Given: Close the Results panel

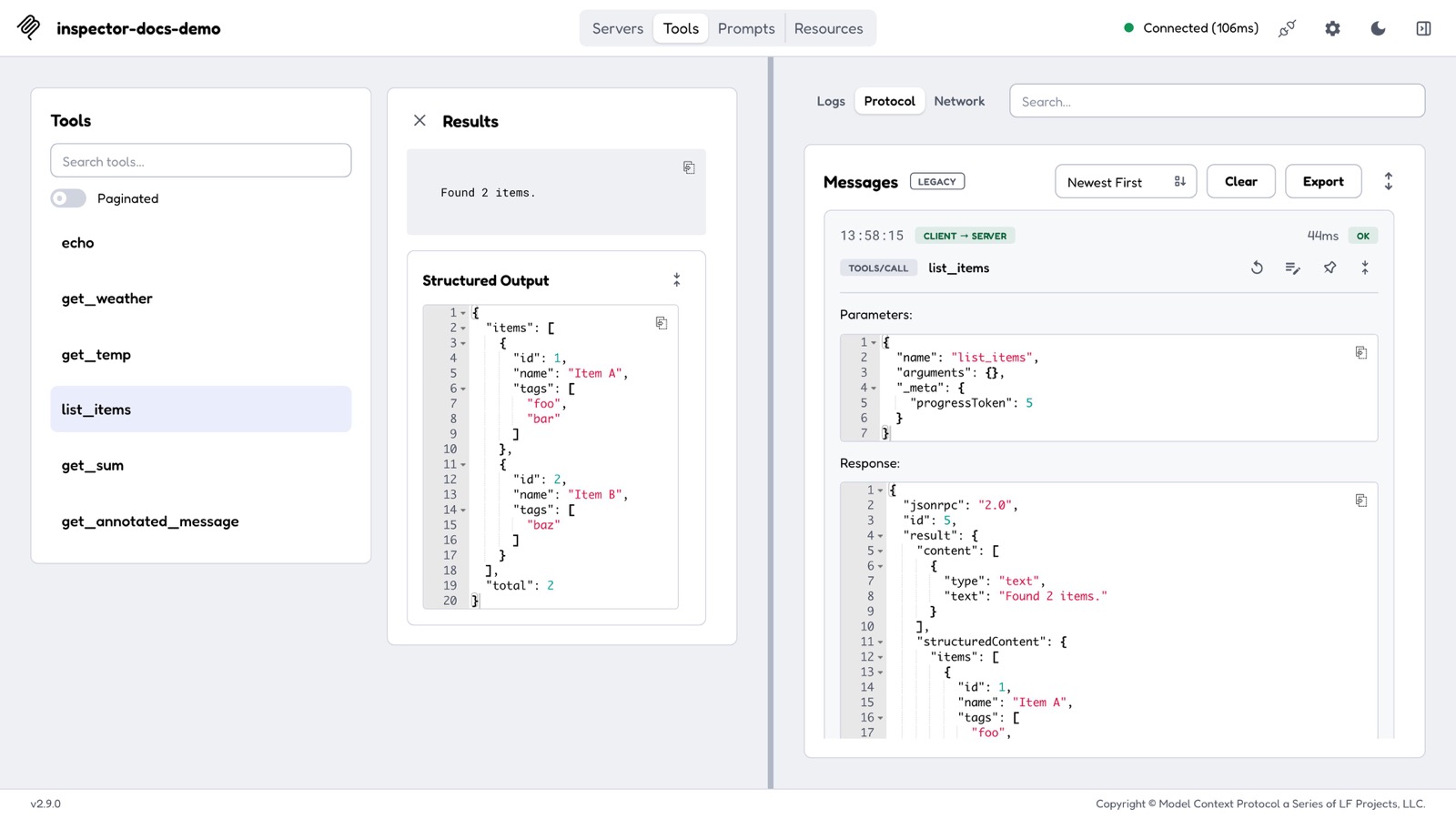Looking at the screenshot, I should tap(420, 120).
